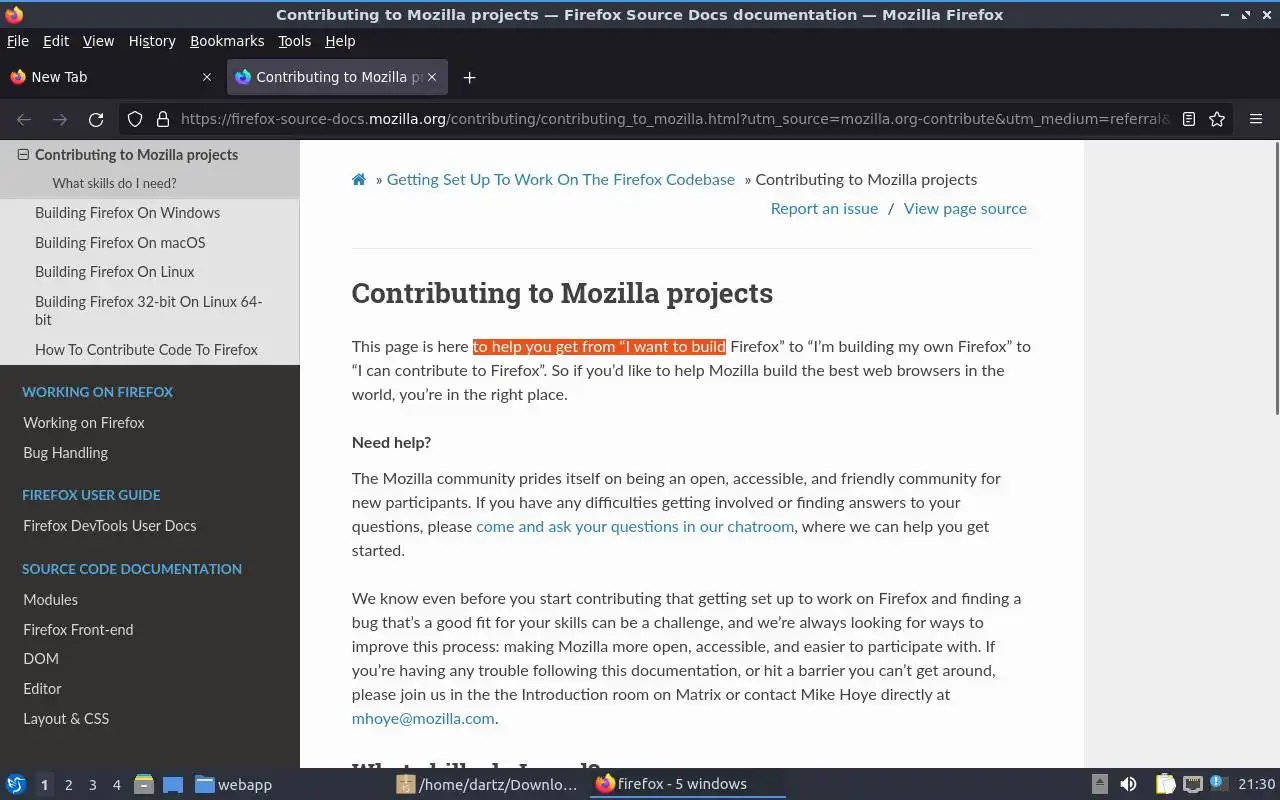This screenshot has height=800, width=1280.
Task: Select the Contributing to Mozilla projects tab
Action: click(x=337, y=77)
